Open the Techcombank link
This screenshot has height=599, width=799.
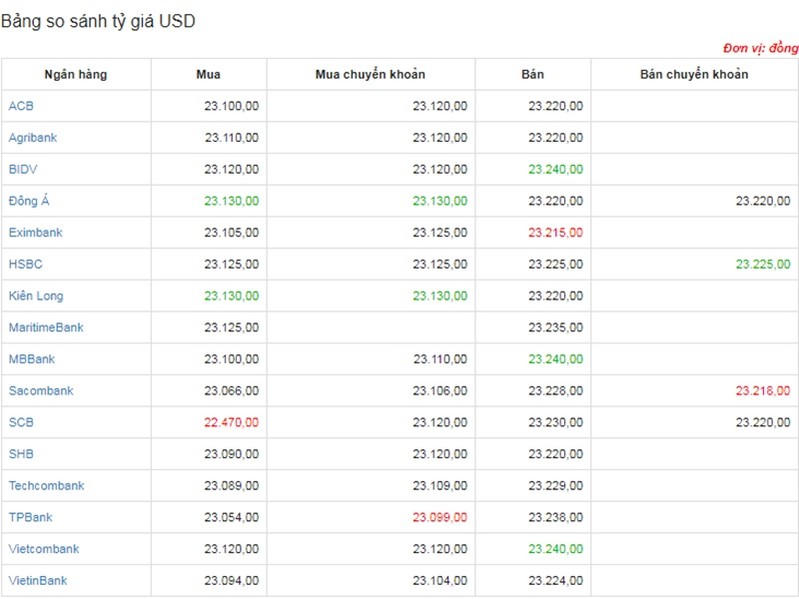pos(46,486)
